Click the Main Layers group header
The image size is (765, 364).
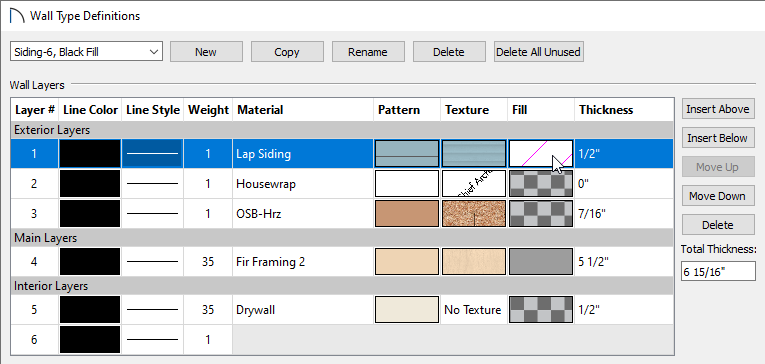click(x=342, y=238)
